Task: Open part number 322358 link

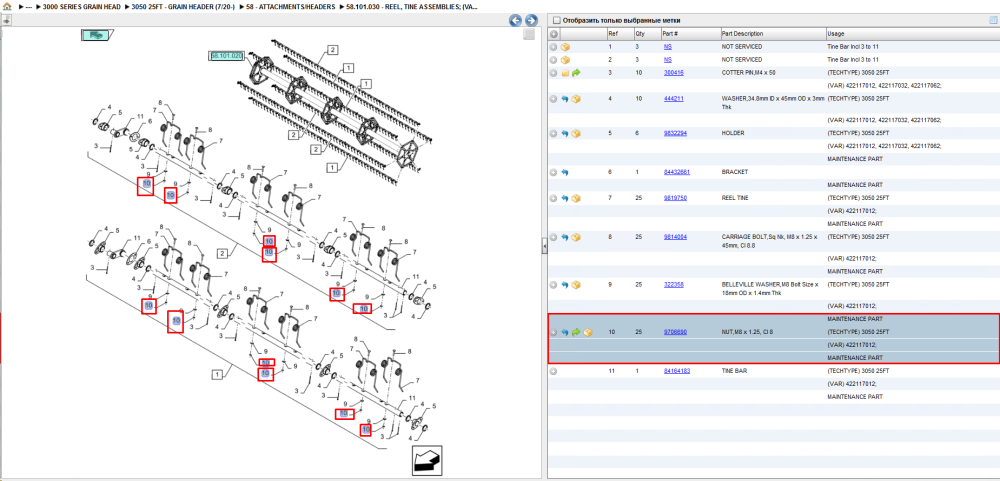Action: [673, 285]
